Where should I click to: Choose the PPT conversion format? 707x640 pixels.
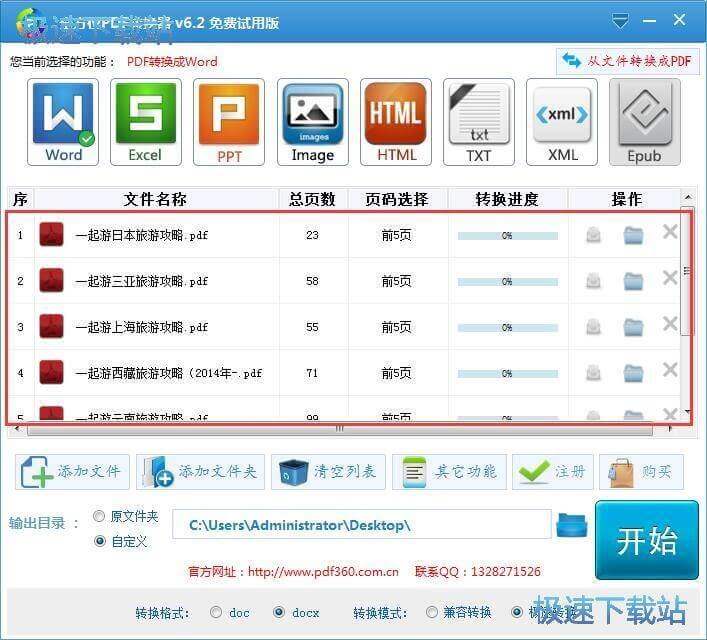pyautogui.click(x=229, y=122)
